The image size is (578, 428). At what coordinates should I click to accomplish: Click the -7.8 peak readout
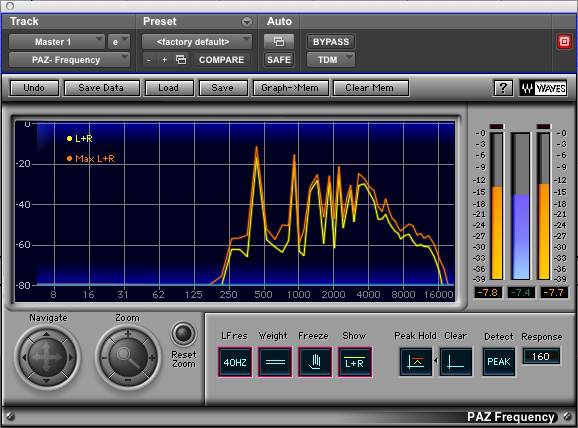point(487,293)
